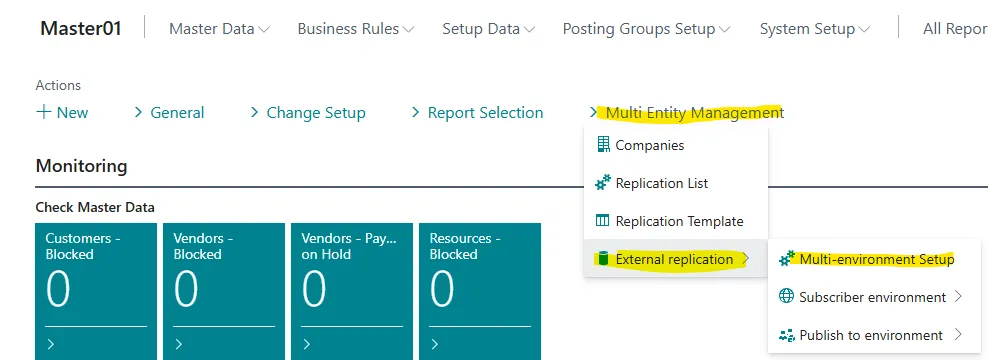Click the green External replication database icon

point(603,258)
